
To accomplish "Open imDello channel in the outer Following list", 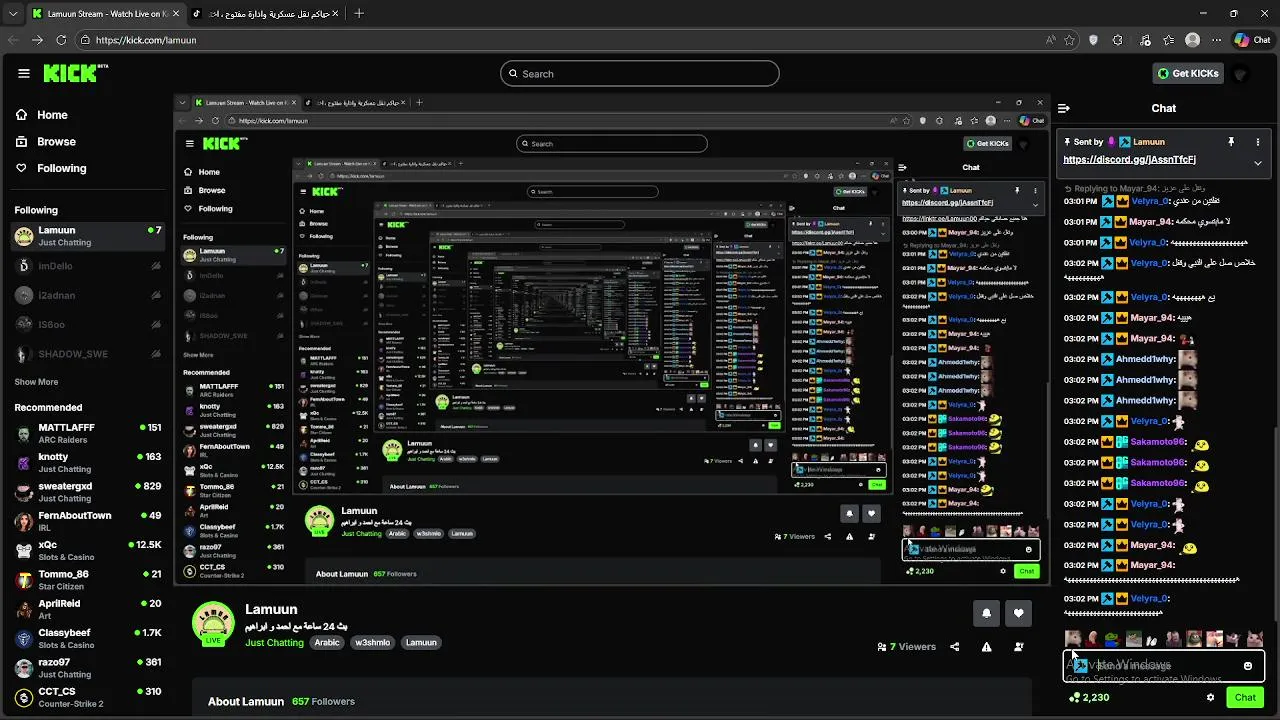I will click(x=88, y=266).
